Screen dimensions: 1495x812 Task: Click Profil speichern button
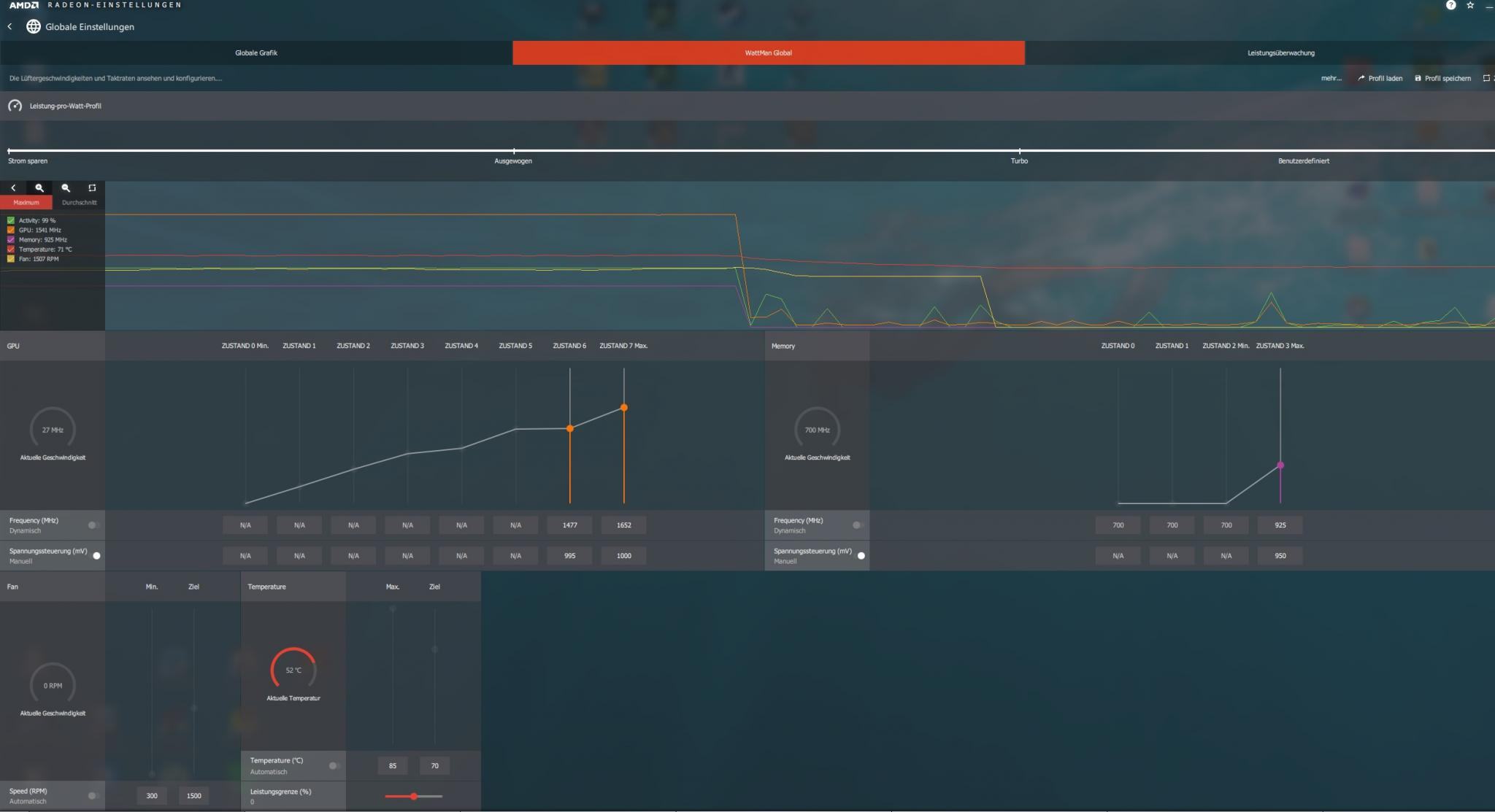click(x=1442, y=78)
